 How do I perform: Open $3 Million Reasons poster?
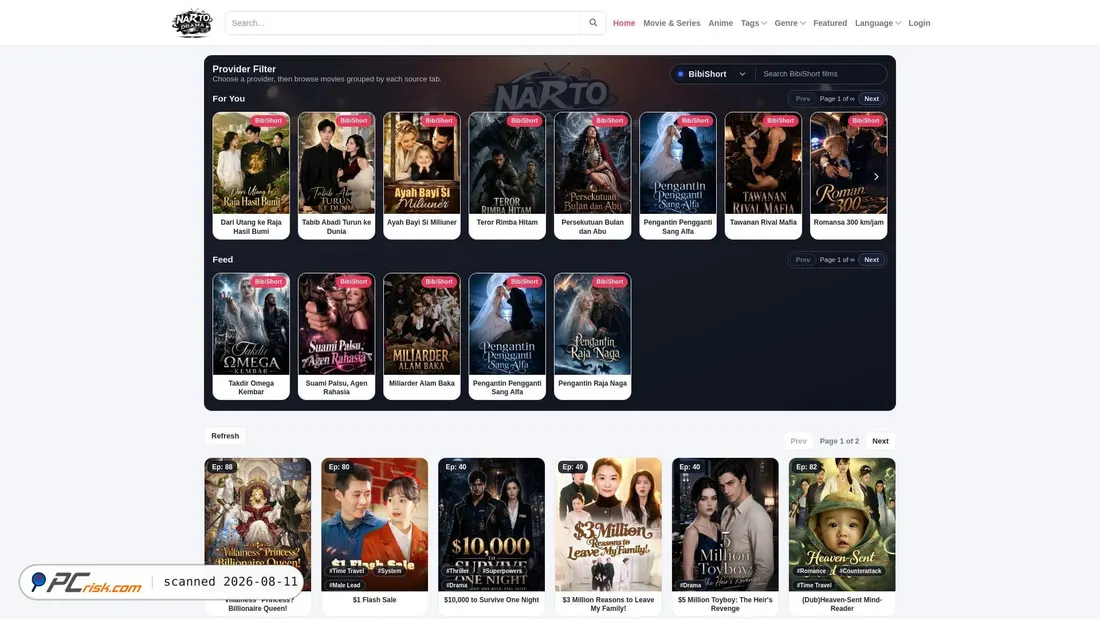click(608, 524)
